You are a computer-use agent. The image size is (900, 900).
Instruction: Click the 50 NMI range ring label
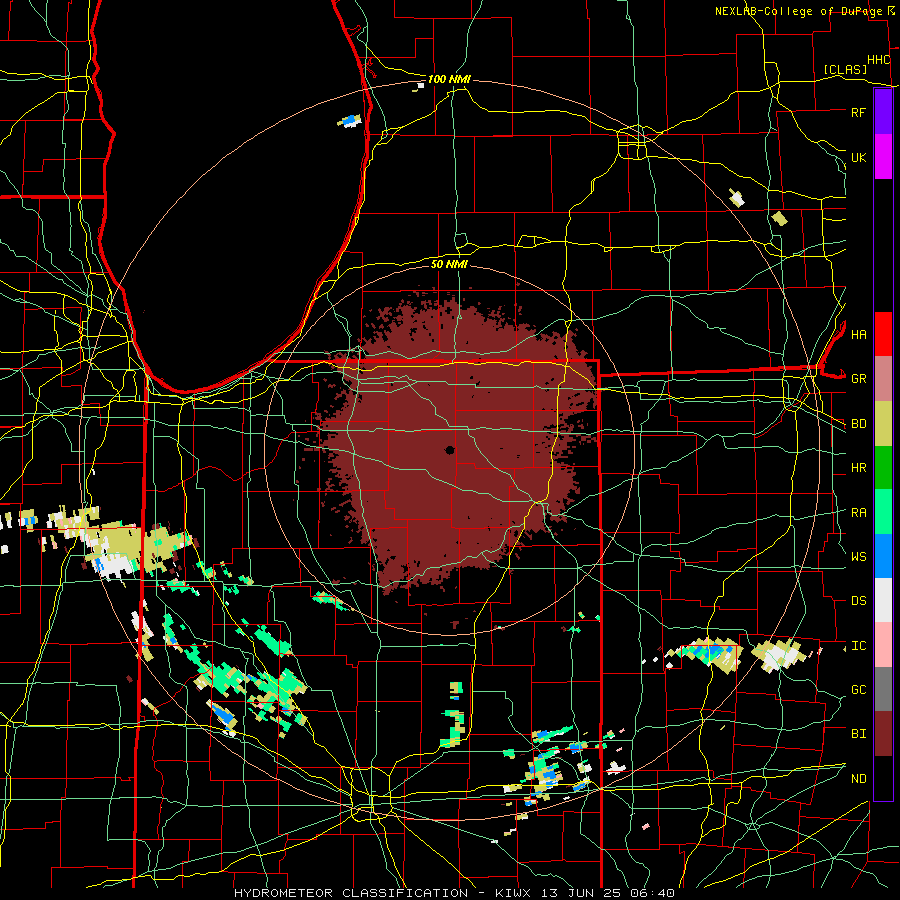449,264
